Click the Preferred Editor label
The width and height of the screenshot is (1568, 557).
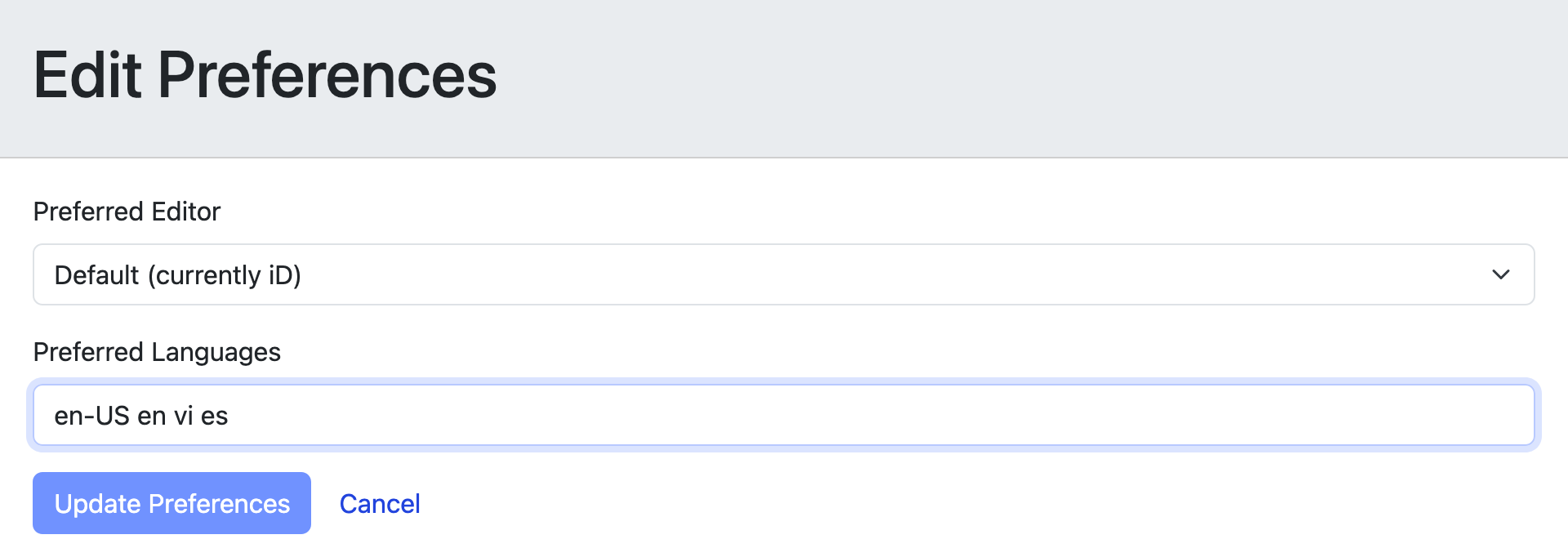(127, 212)
